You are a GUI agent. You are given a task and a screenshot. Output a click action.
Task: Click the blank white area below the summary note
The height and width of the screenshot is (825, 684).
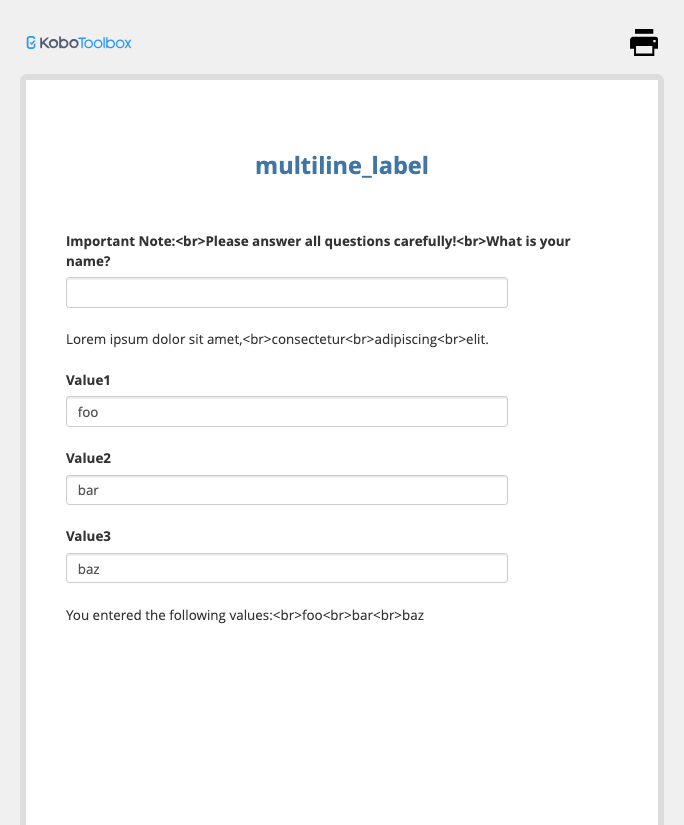point(342,720)
